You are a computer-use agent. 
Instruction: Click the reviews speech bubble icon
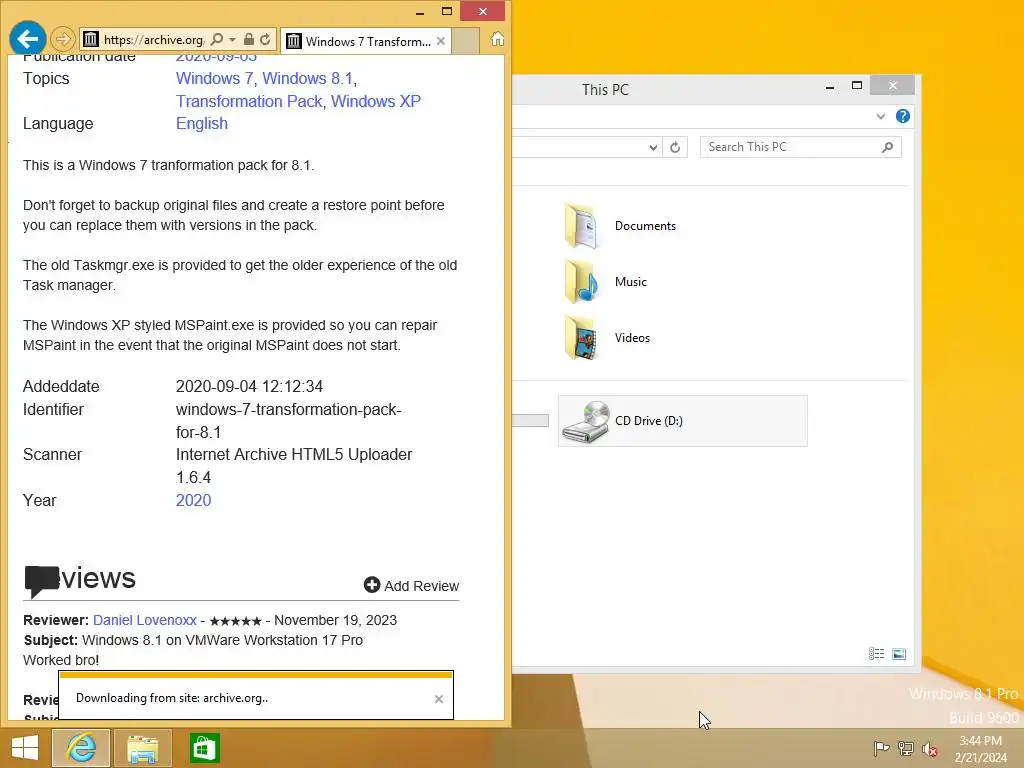click(x=42, y=580)
